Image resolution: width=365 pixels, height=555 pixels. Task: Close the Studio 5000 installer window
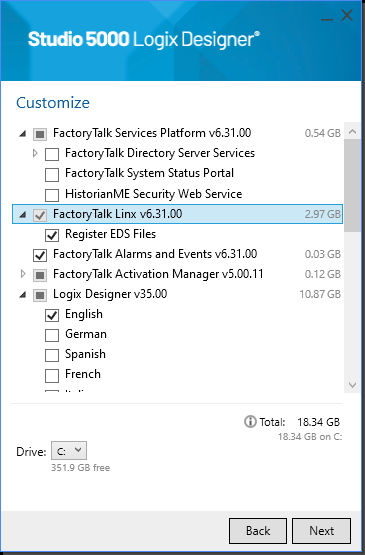[x=347, y=15]
